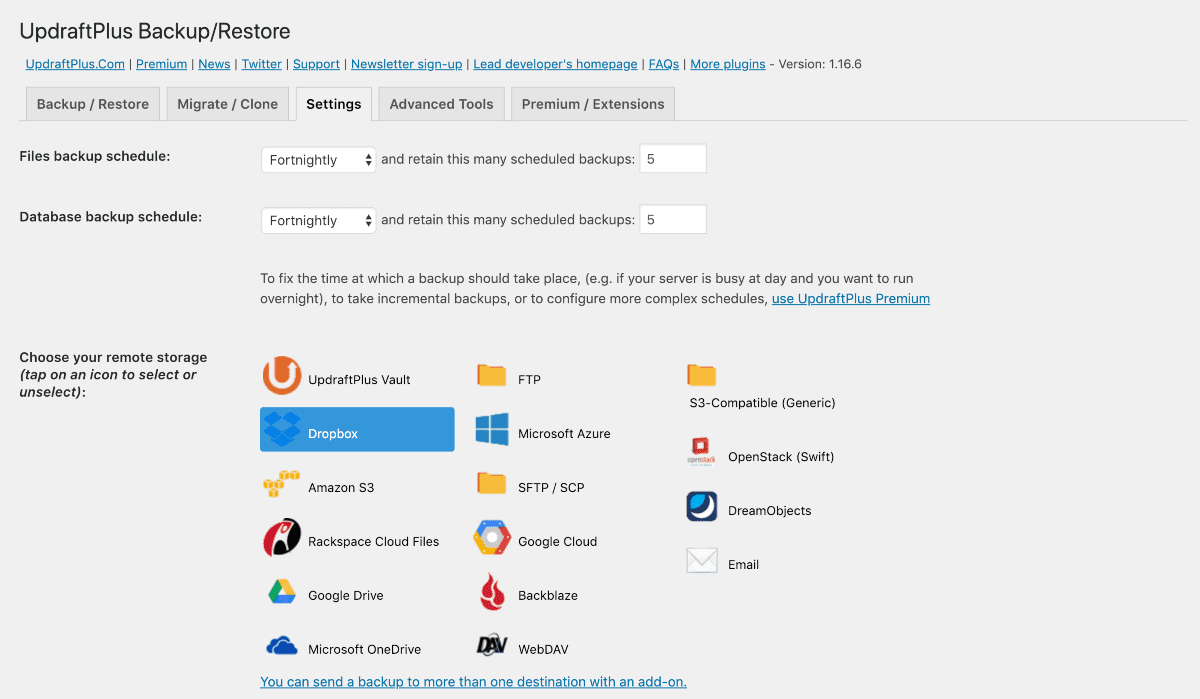This screenshot has height=699, width=1200.
Task: Switch to the Advanced Tools tab
Action: pyautogui.click(x=441, y=103)
